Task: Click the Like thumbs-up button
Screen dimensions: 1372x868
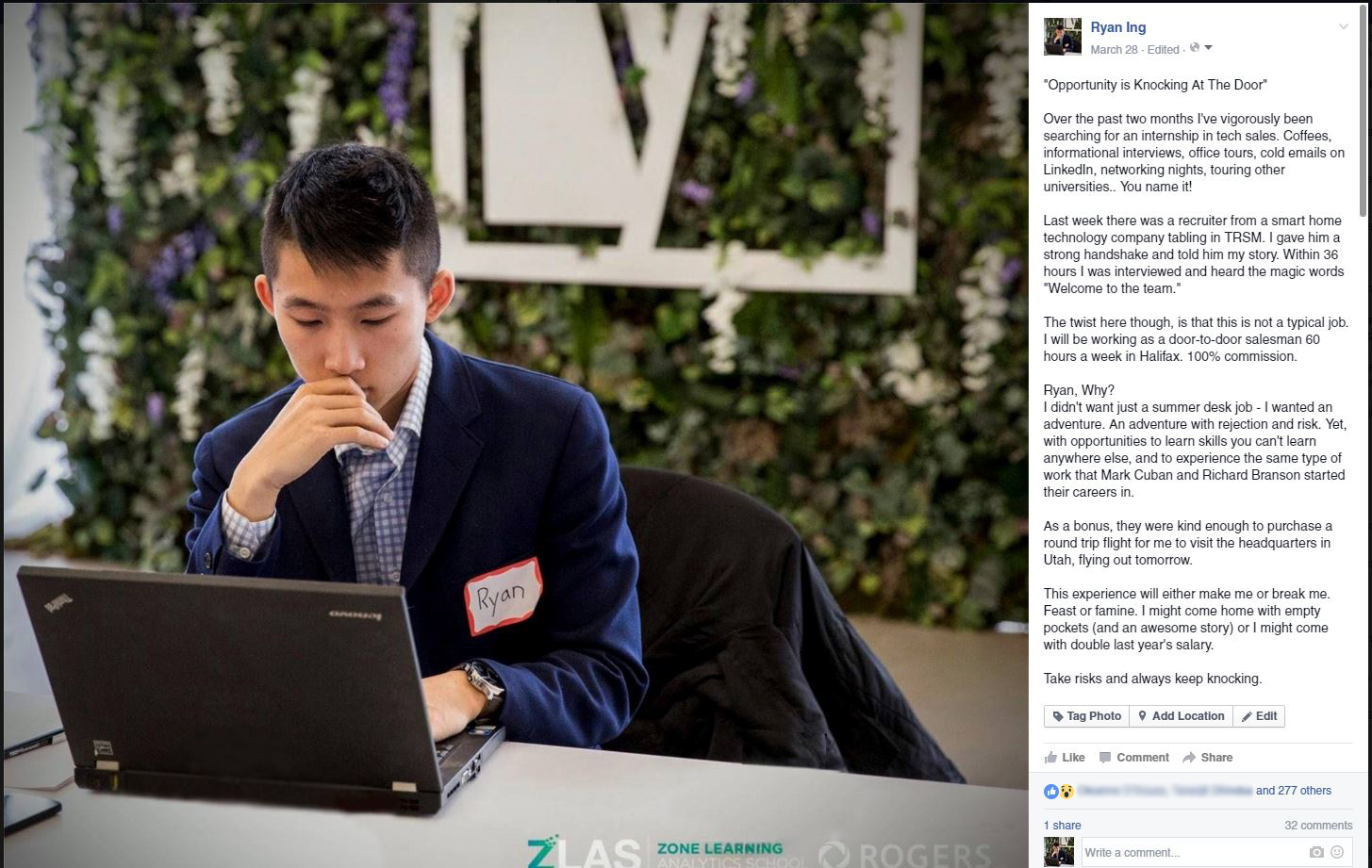Action: (x=1065, y=757)
